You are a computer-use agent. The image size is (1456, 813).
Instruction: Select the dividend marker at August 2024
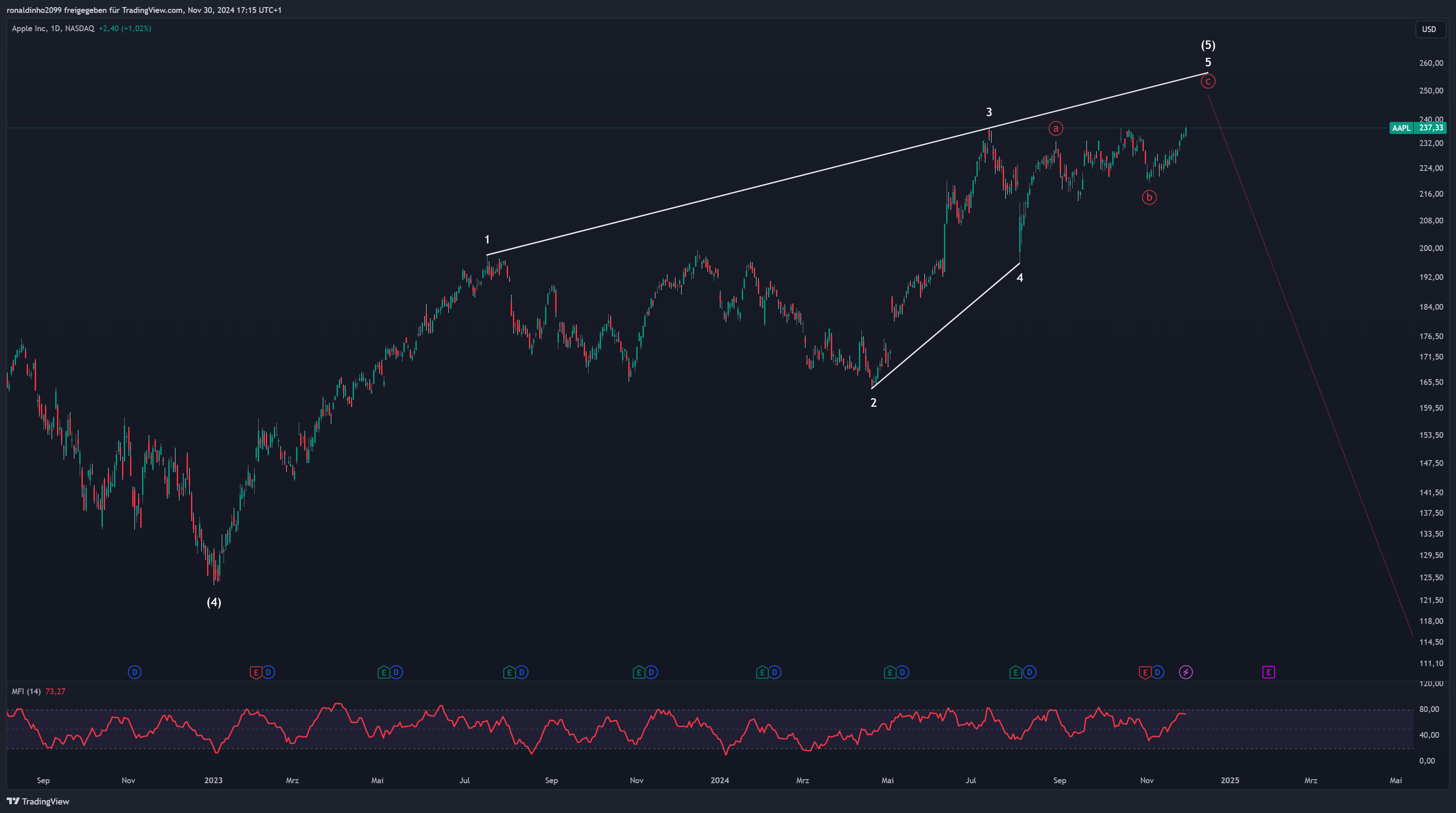1030,672
